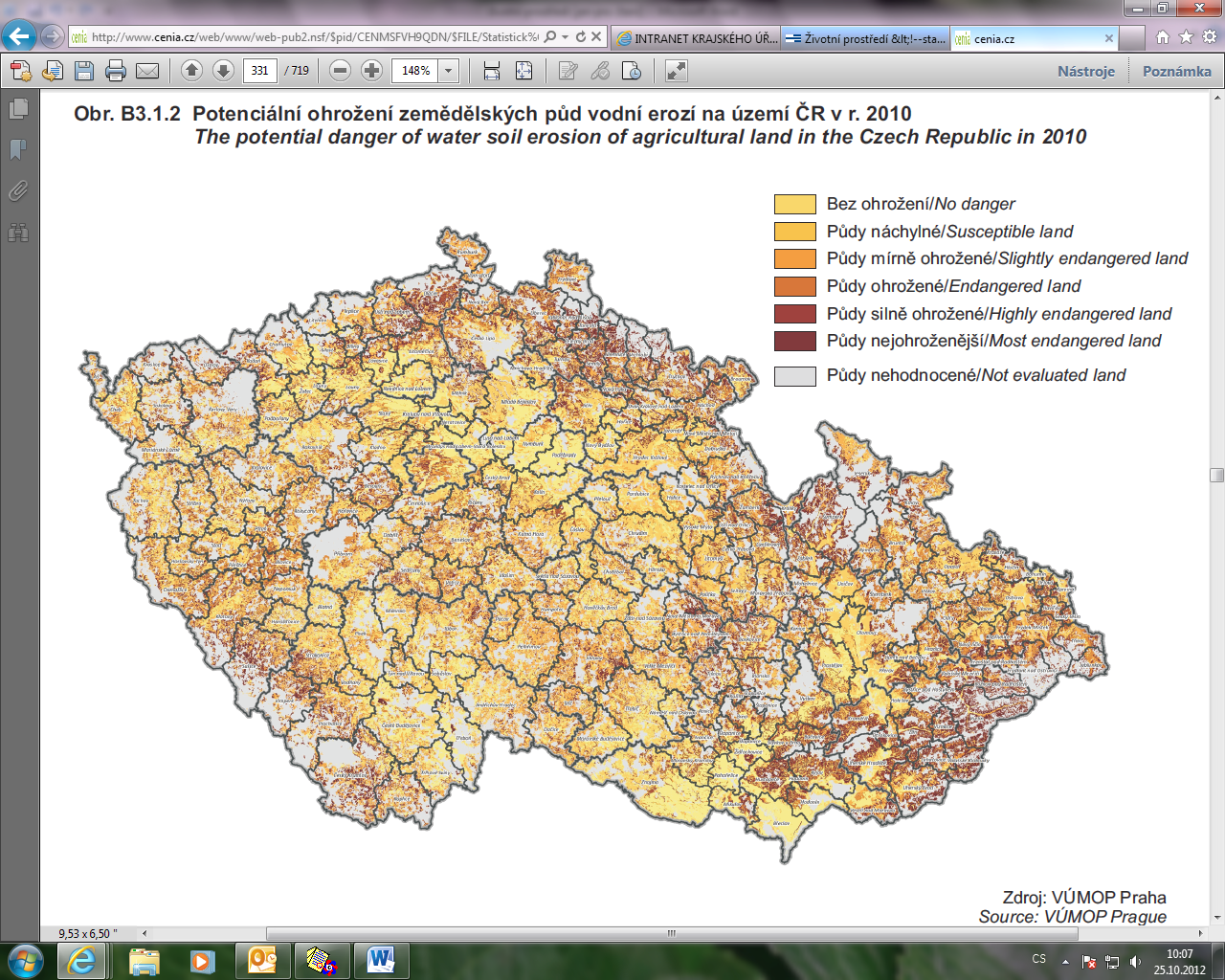
Task: Click the vertical scrollbar thumb
Action: (1216, 476)
